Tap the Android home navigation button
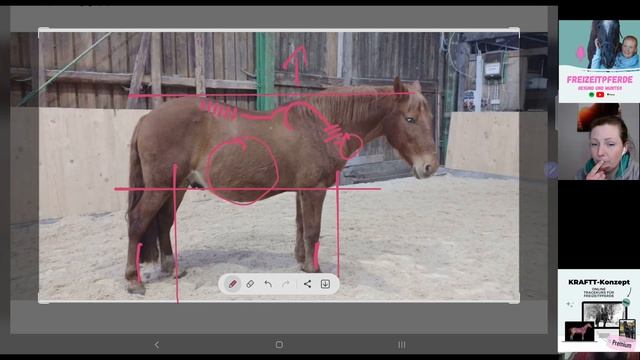The width and height of the screenshot is (640, 360). click(279, 345)
